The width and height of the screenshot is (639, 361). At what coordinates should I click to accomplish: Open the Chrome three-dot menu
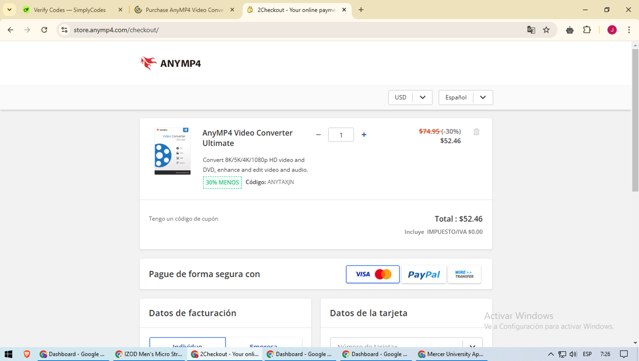pyautogui.click(x=629, y=30)
